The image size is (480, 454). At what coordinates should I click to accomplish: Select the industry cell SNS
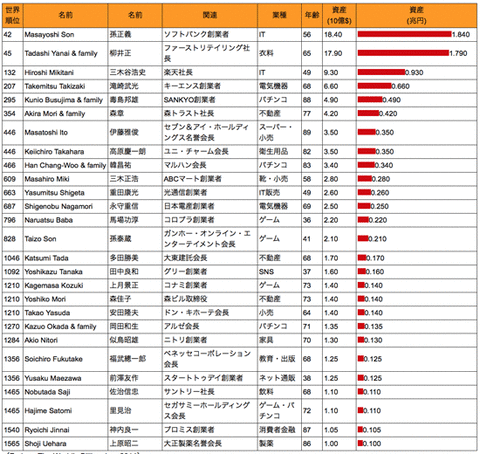(x=279, y=272)
